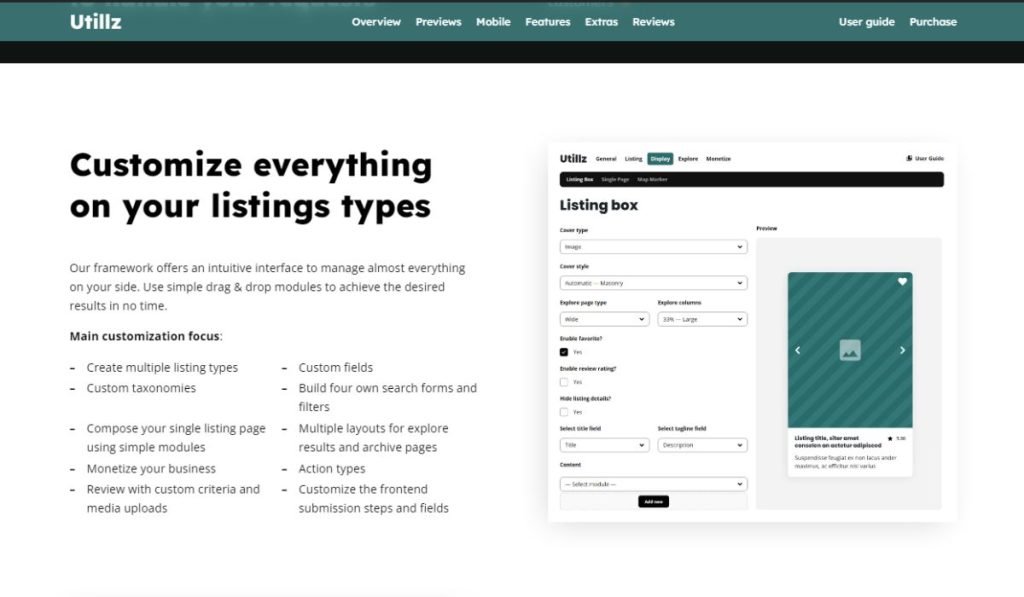Uncheck the Yes box under Enable favorite
1024x597 pixels.
point(564,352)
